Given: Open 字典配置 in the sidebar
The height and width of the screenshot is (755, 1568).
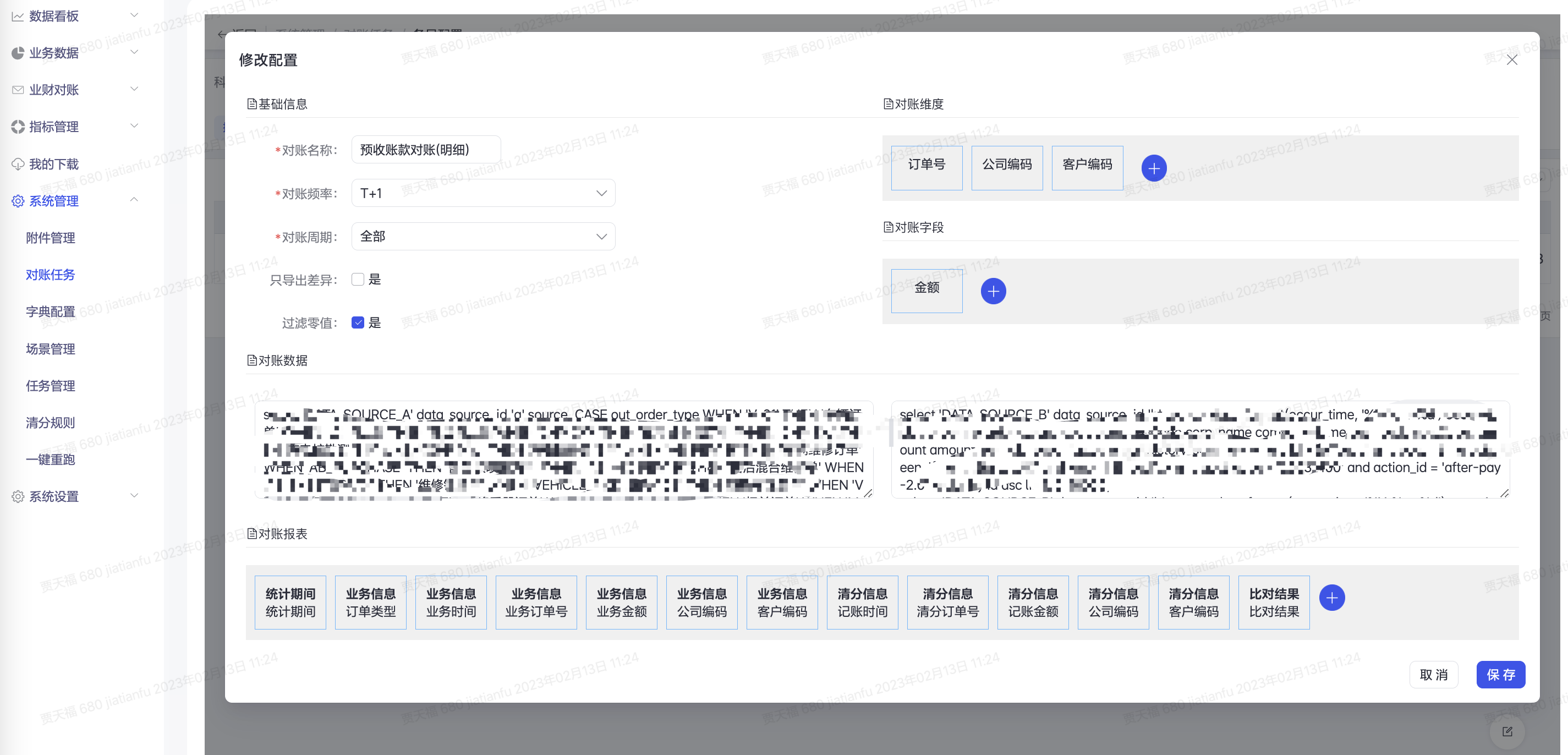Looking at the screenshot, I should pyautogui.click(x=51, y=312).
